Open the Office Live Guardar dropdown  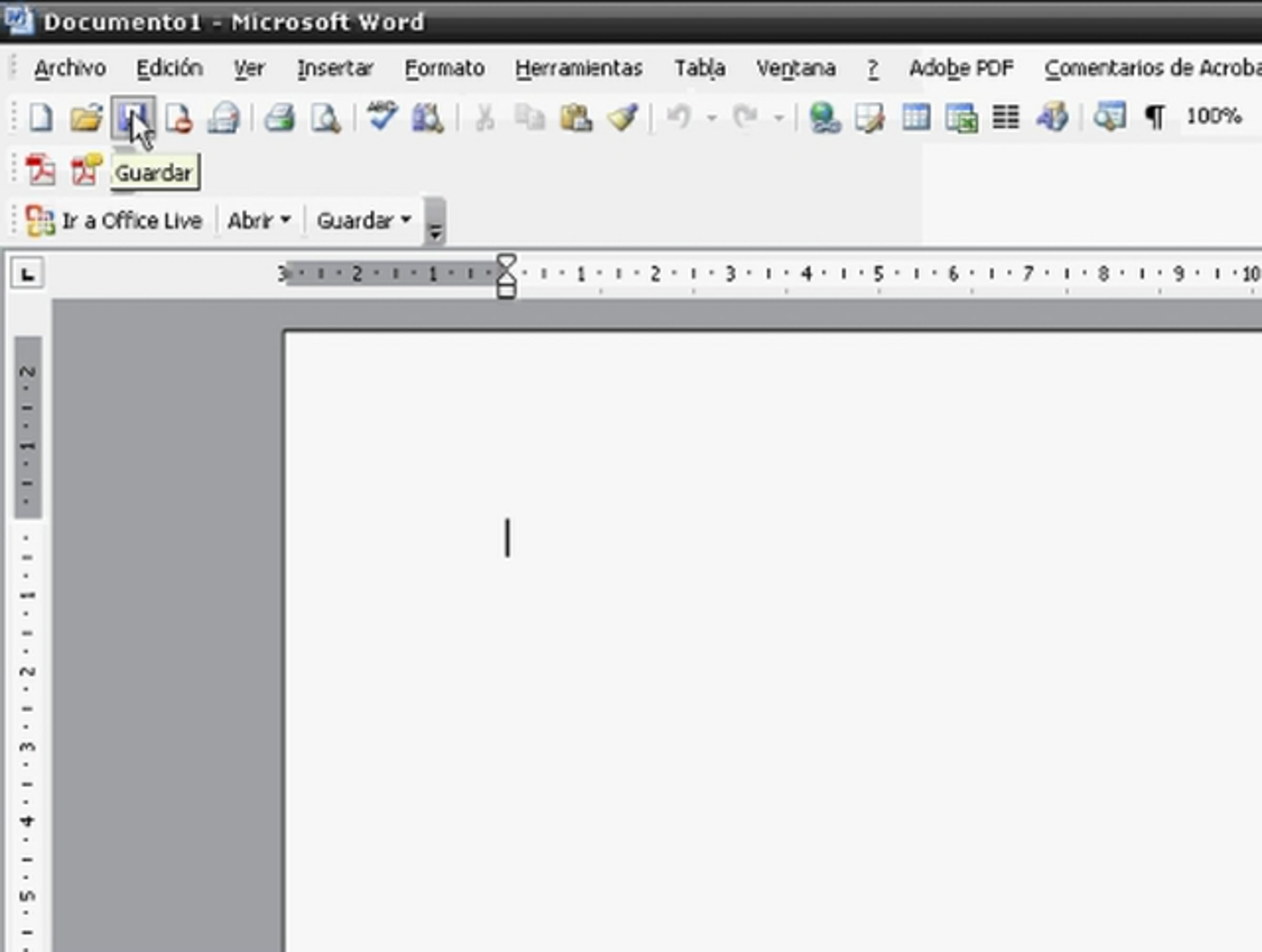pos(364,221)
